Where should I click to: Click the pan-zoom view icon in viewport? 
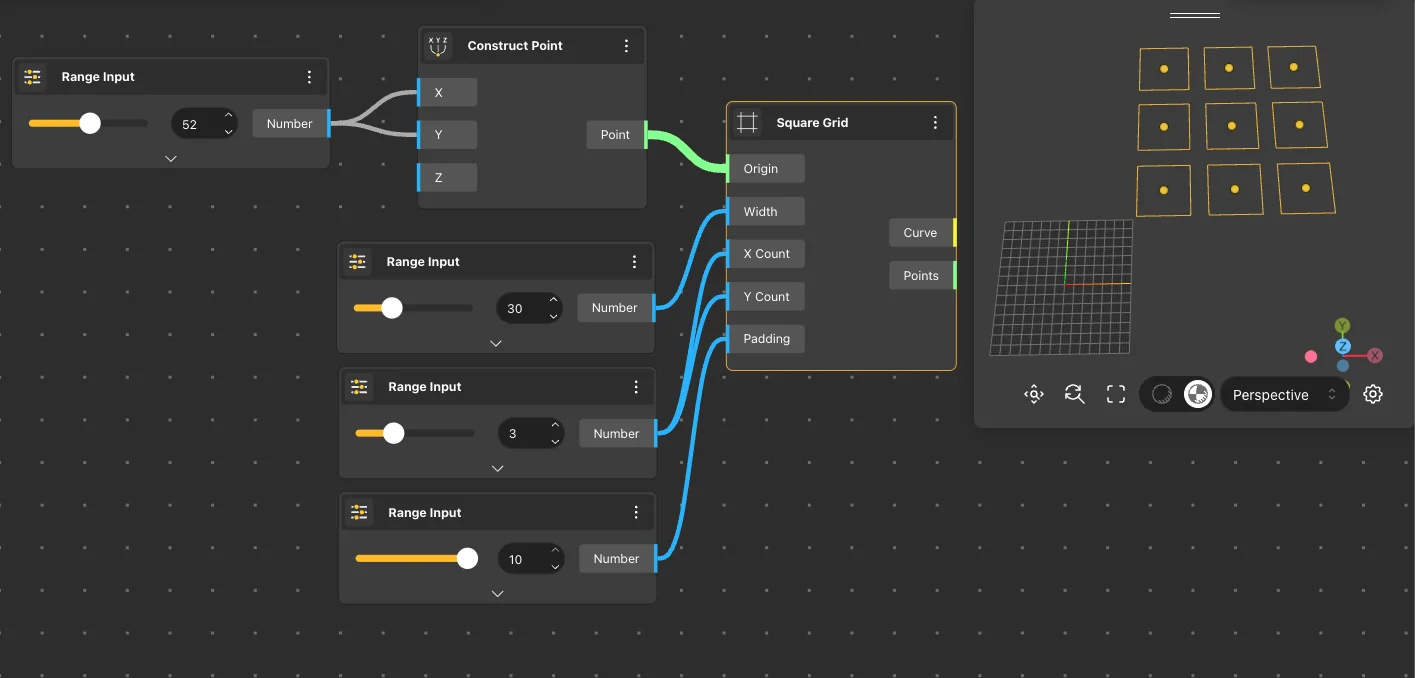(x=1034, y=394)
